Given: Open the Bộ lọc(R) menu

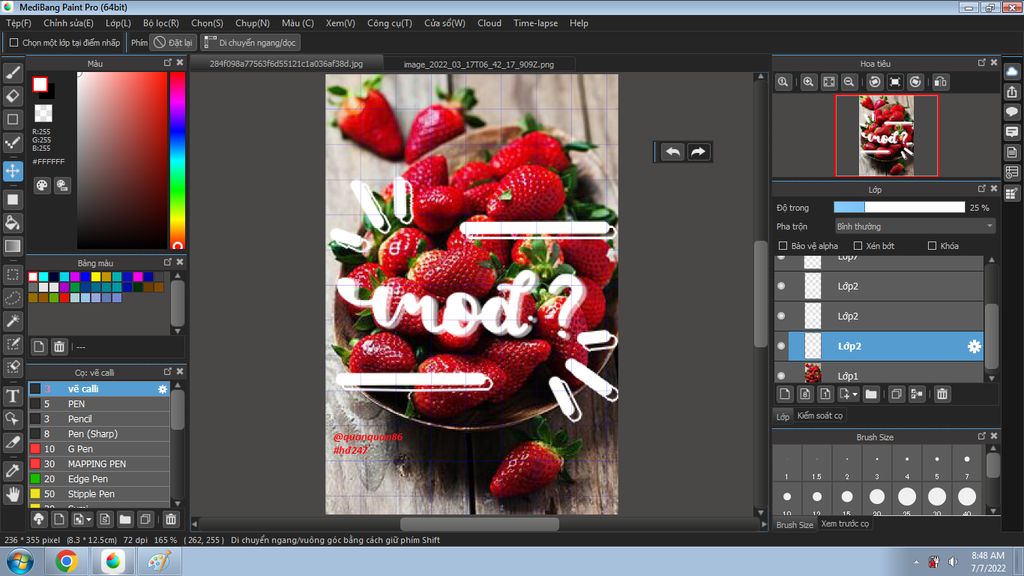Looking at the screenshot, I should (x=161, y=23).
